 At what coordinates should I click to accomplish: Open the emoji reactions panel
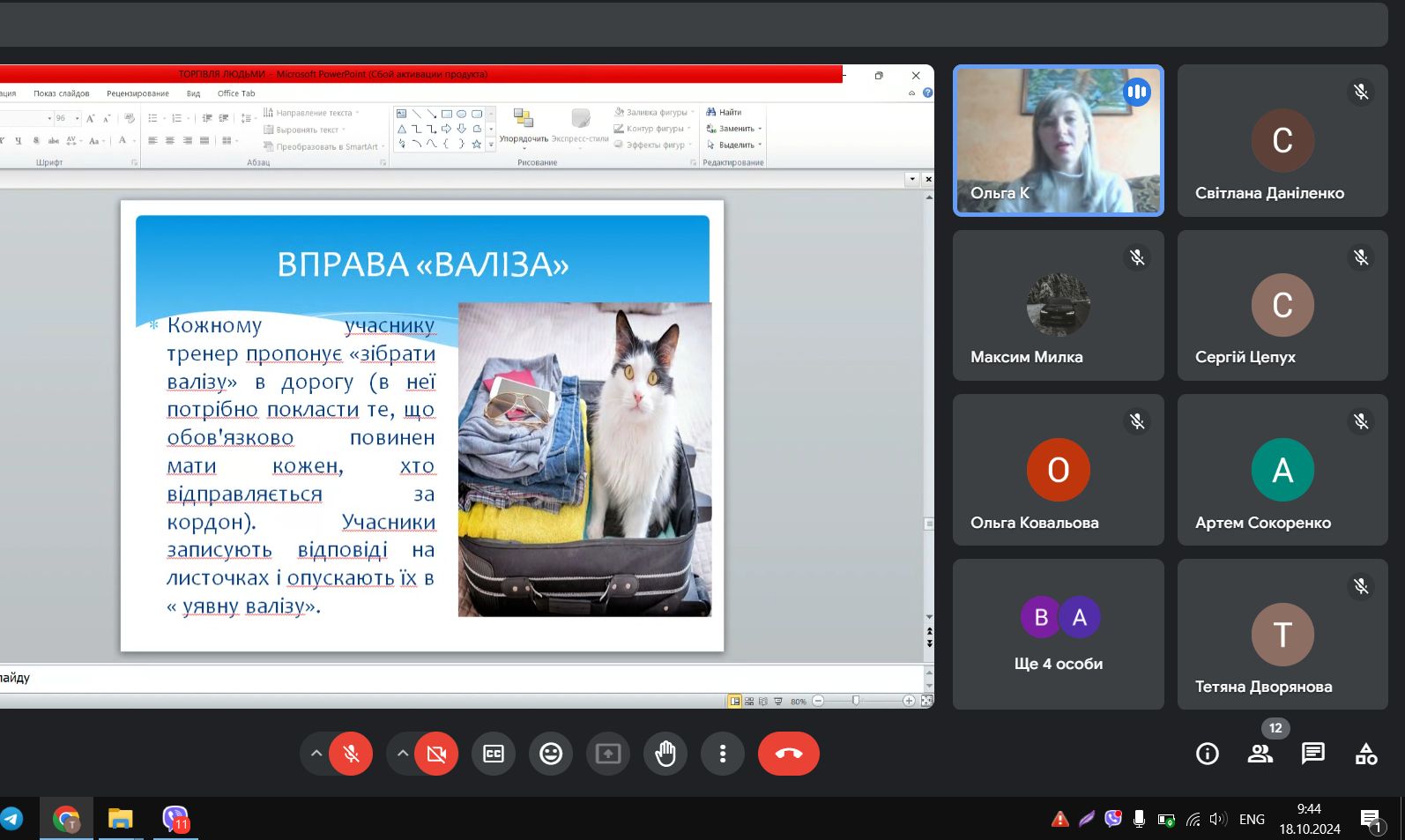tap(551, 754)
